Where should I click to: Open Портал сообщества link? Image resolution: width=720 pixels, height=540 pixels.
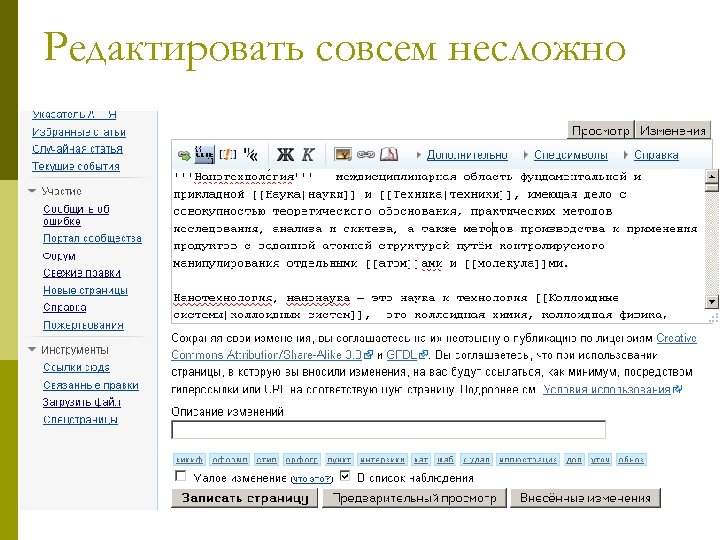click(x=92, y=238)
